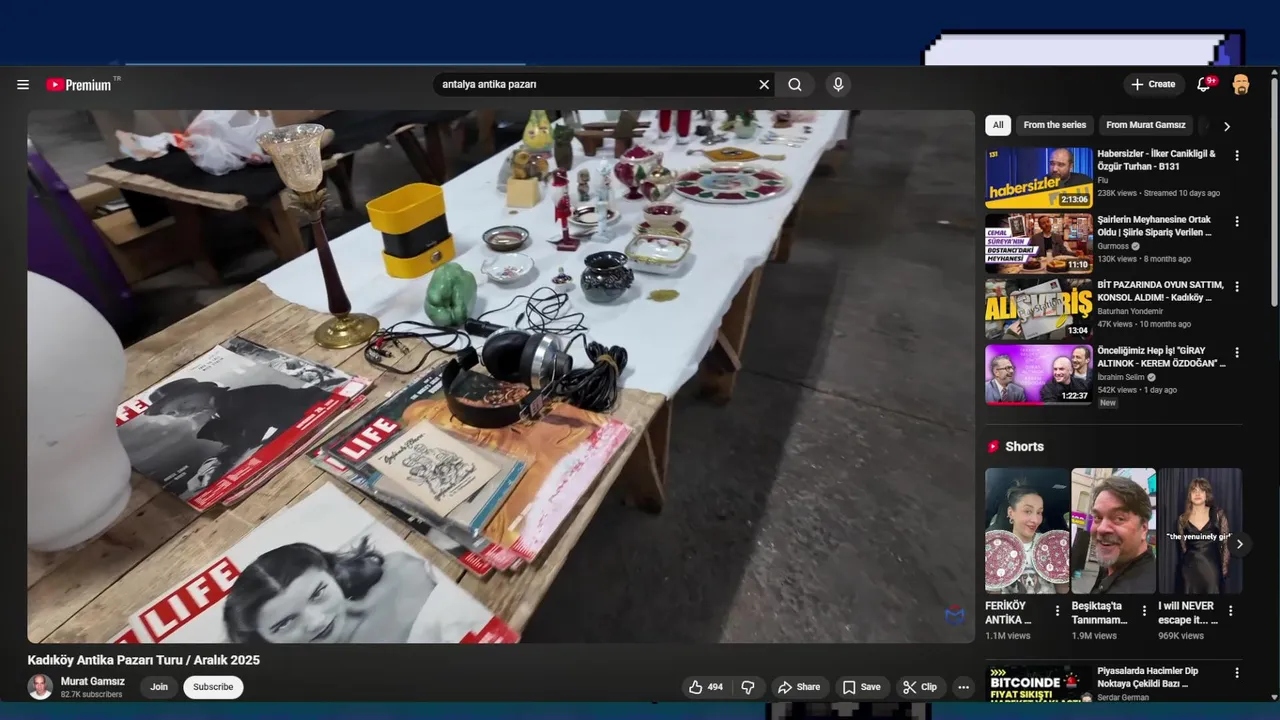Like the video
This screenshot has height=720, width=1280.
click(x=706, y=687)
